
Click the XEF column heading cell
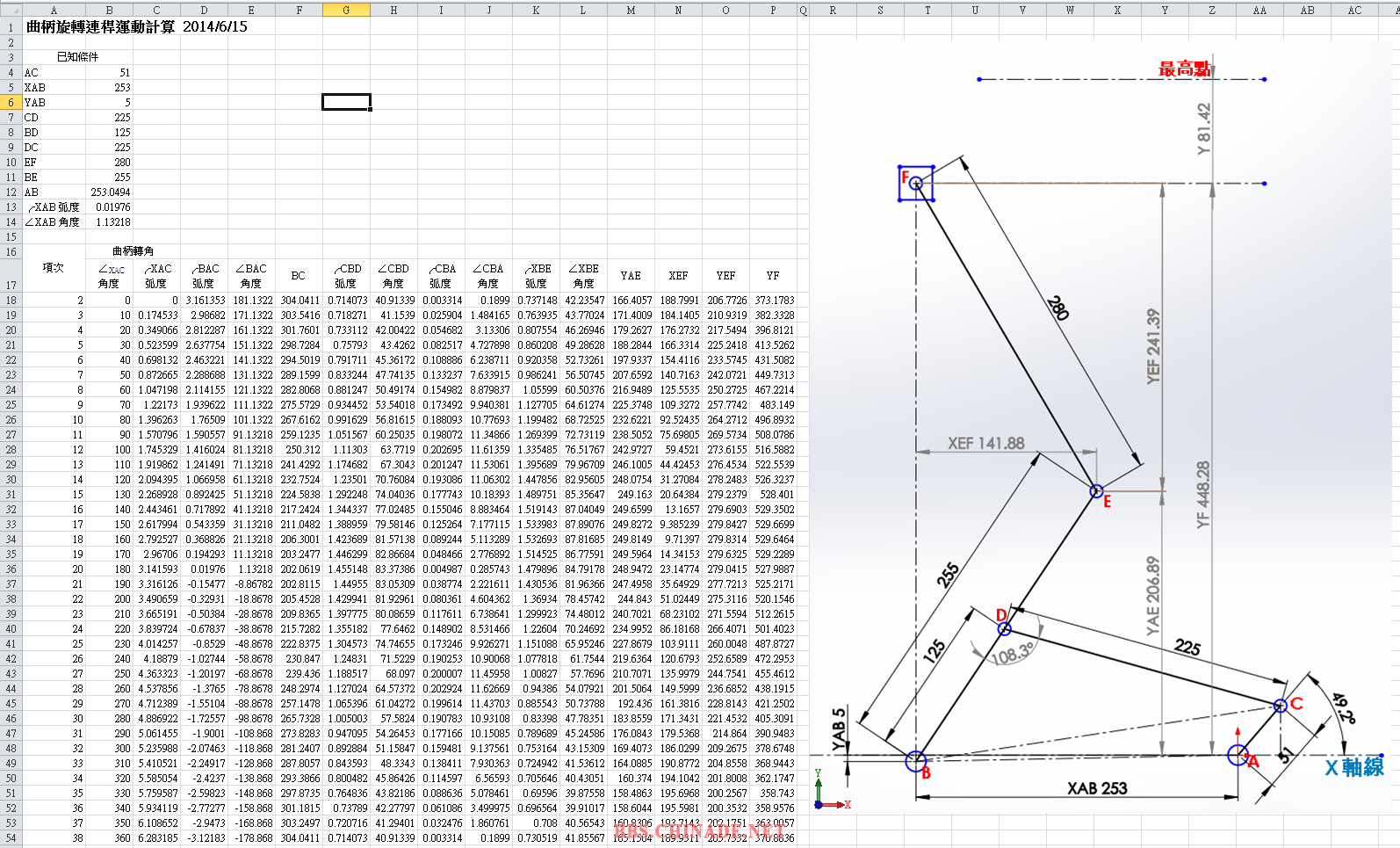(x=678, y=275)
